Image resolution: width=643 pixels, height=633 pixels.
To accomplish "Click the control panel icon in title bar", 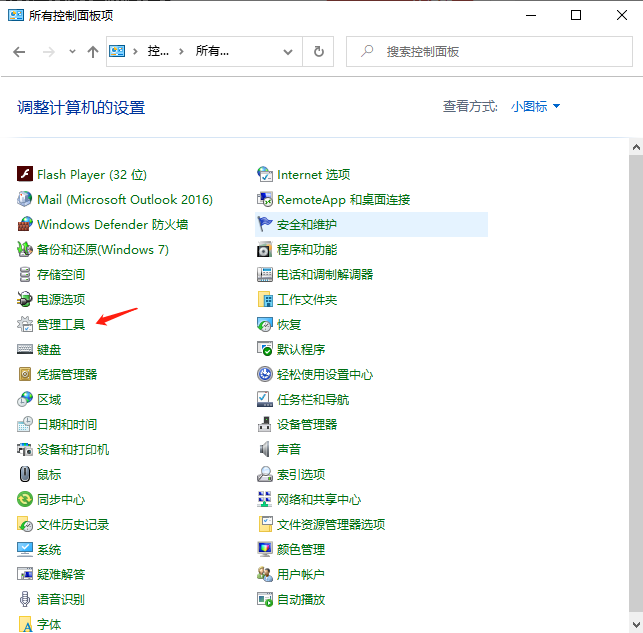I will 16,15.
